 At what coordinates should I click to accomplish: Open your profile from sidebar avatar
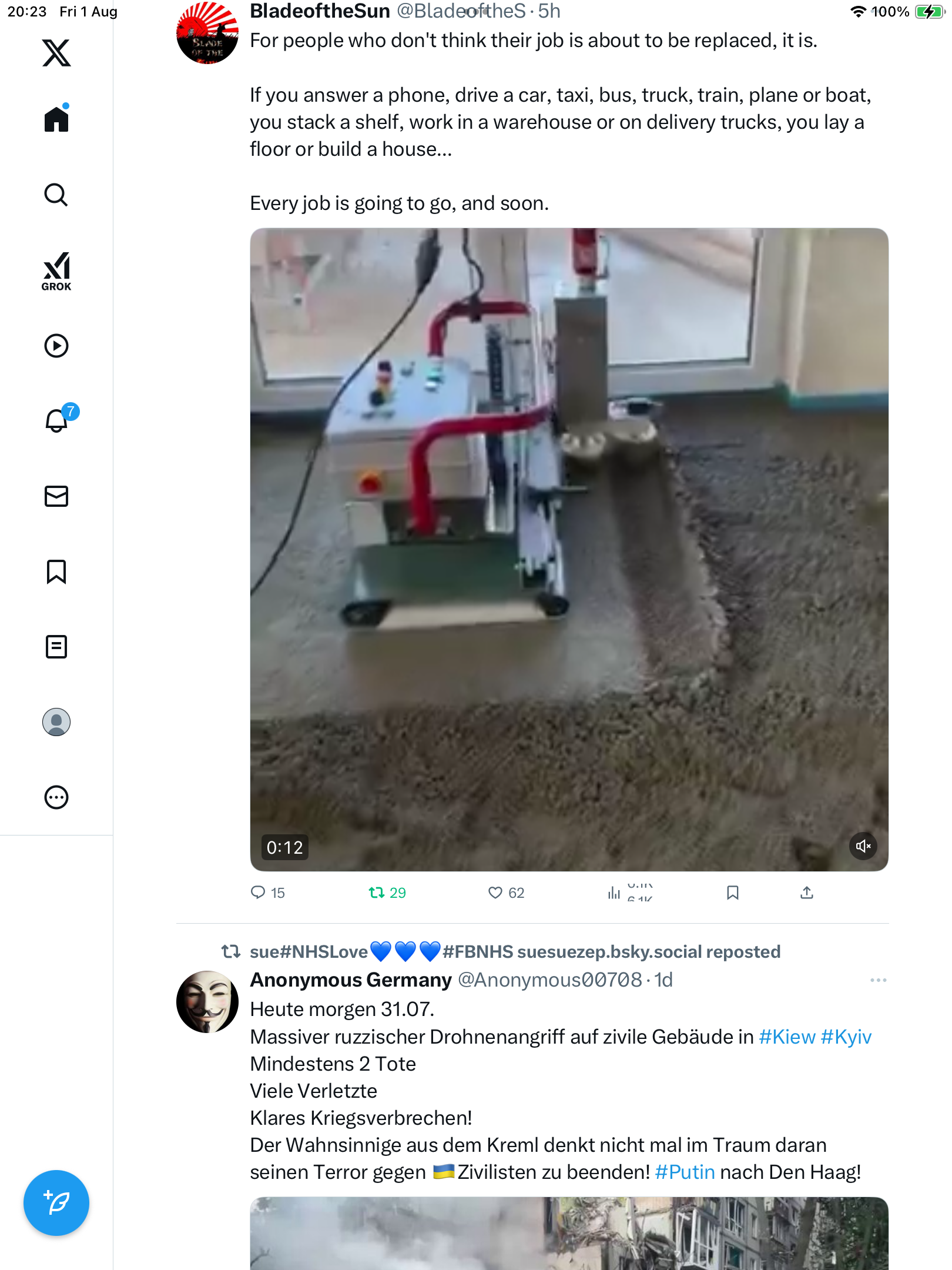tap(56, 722)
